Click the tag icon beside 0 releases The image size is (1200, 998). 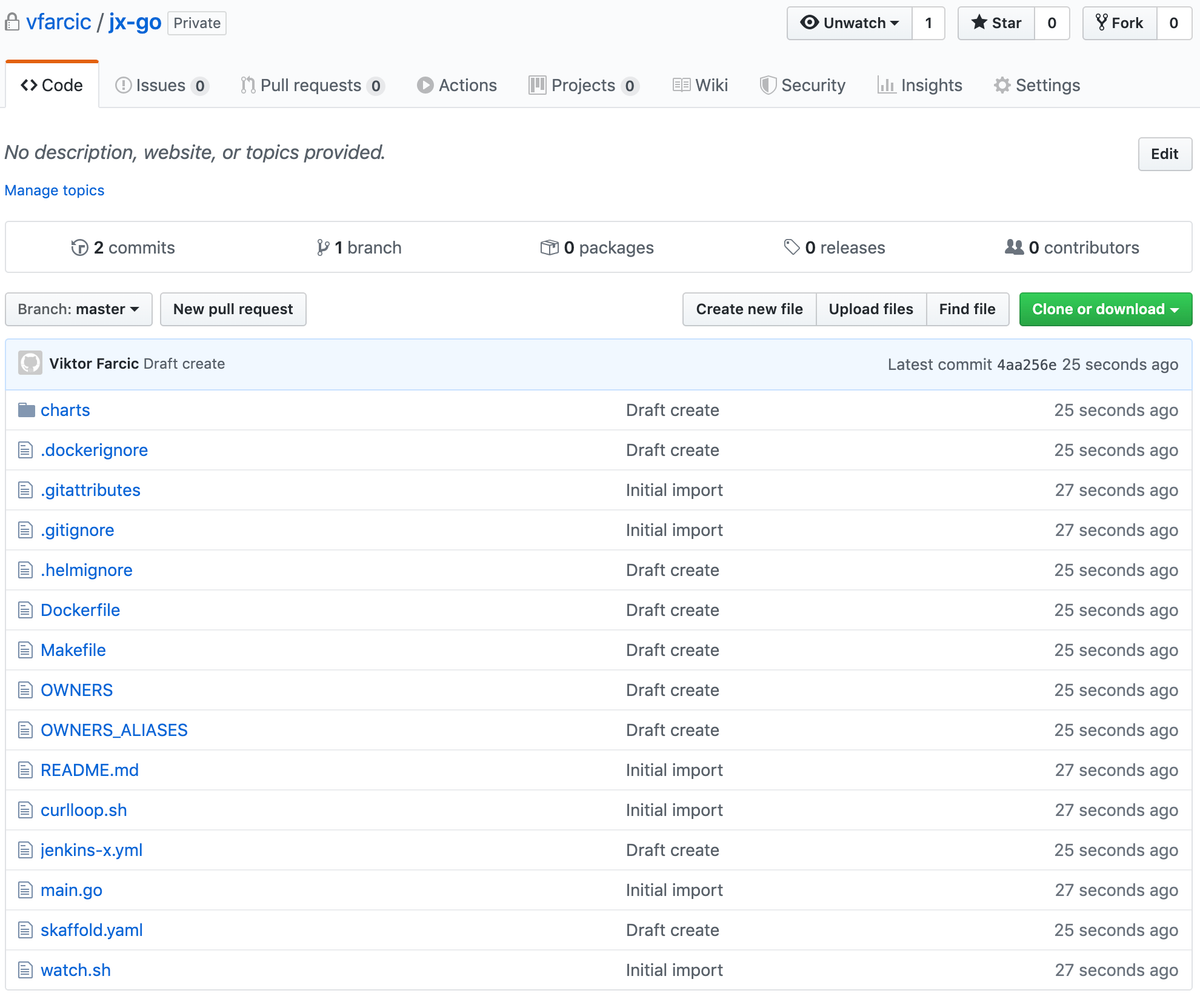(x=790, y=247)
